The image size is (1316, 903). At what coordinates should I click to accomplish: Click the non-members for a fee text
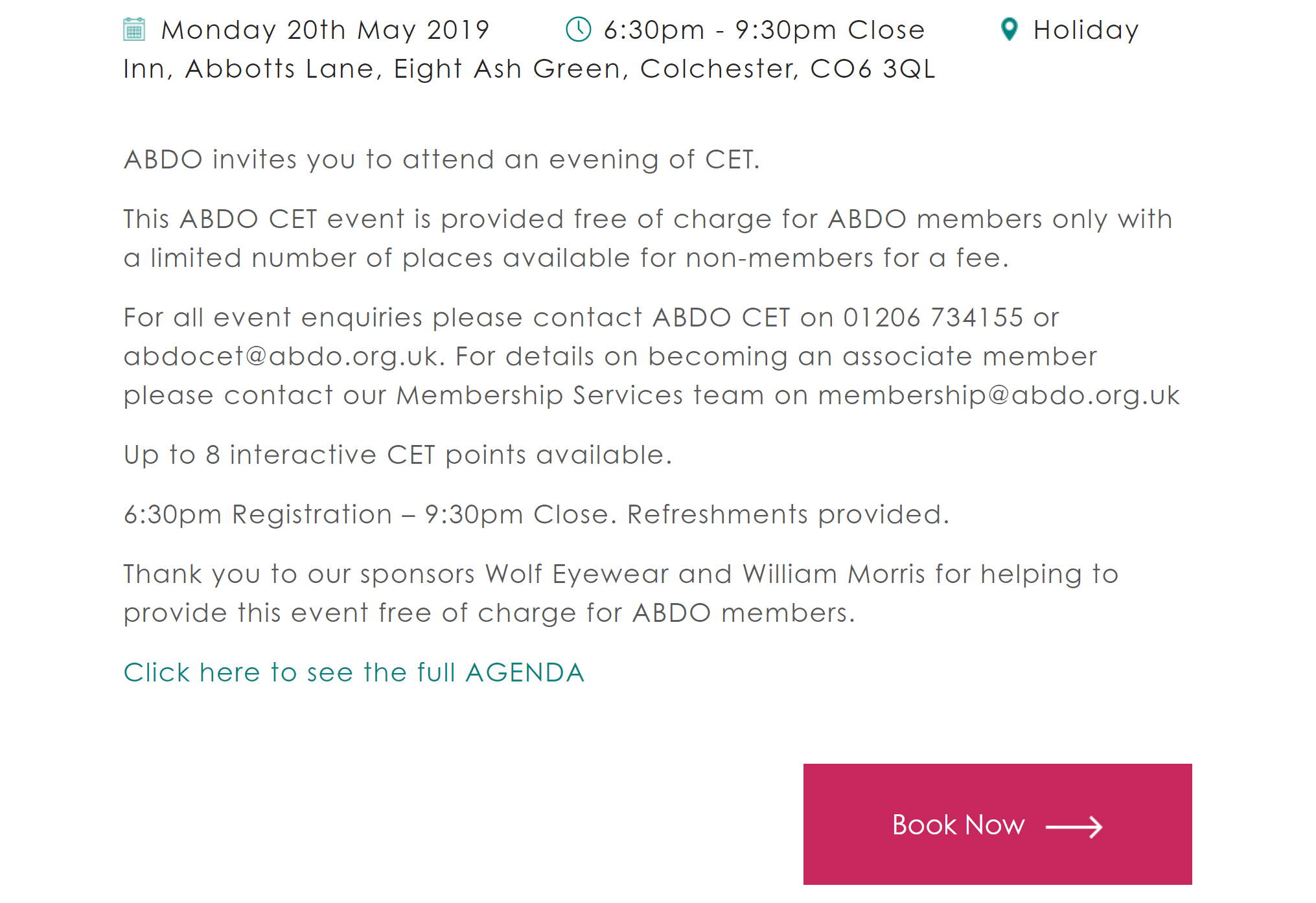pos(846,258)
